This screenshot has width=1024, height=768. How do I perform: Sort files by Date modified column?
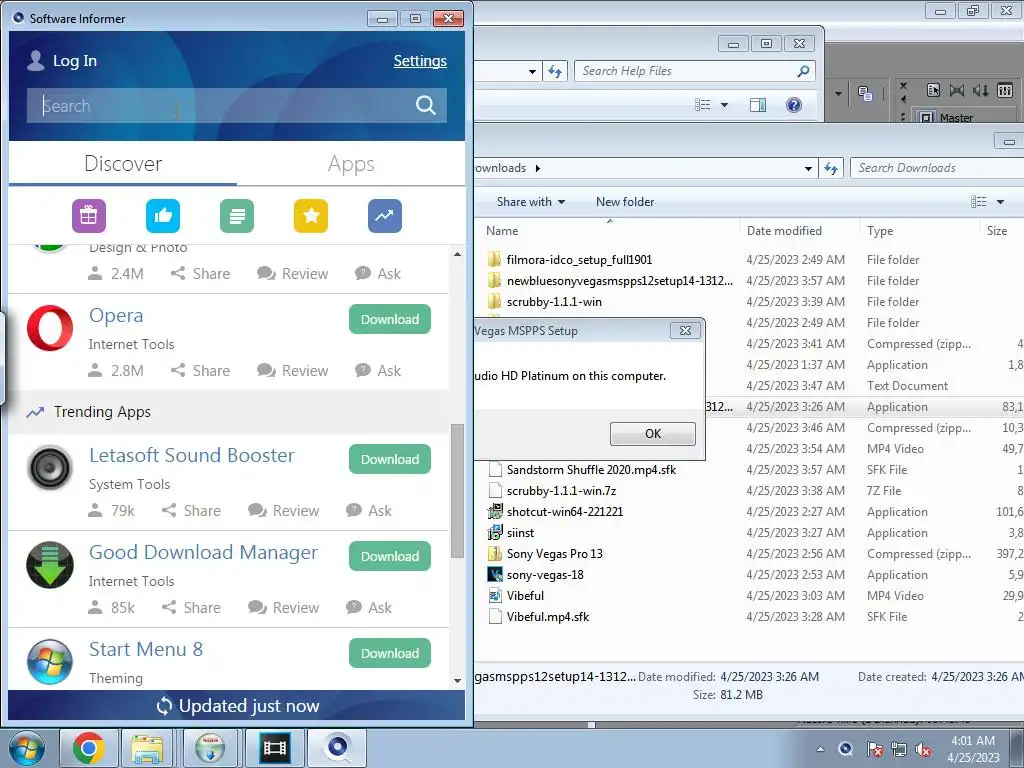click(784, 231)
